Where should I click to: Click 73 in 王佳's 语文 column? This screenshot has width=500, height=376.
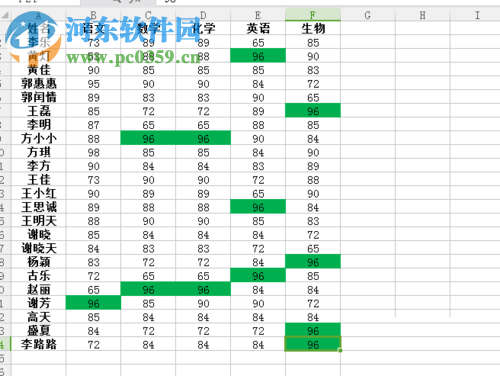click(93, 180)
